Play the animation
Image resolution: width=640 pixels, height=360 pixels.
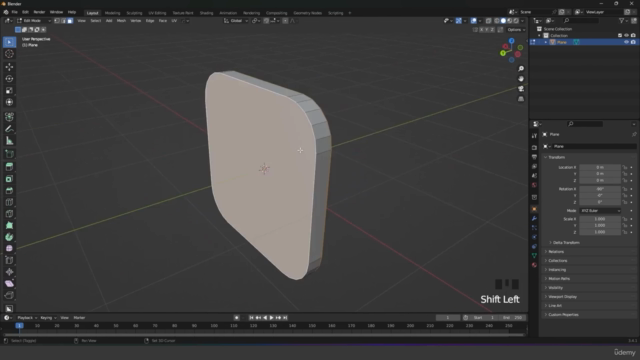(271, 318)
